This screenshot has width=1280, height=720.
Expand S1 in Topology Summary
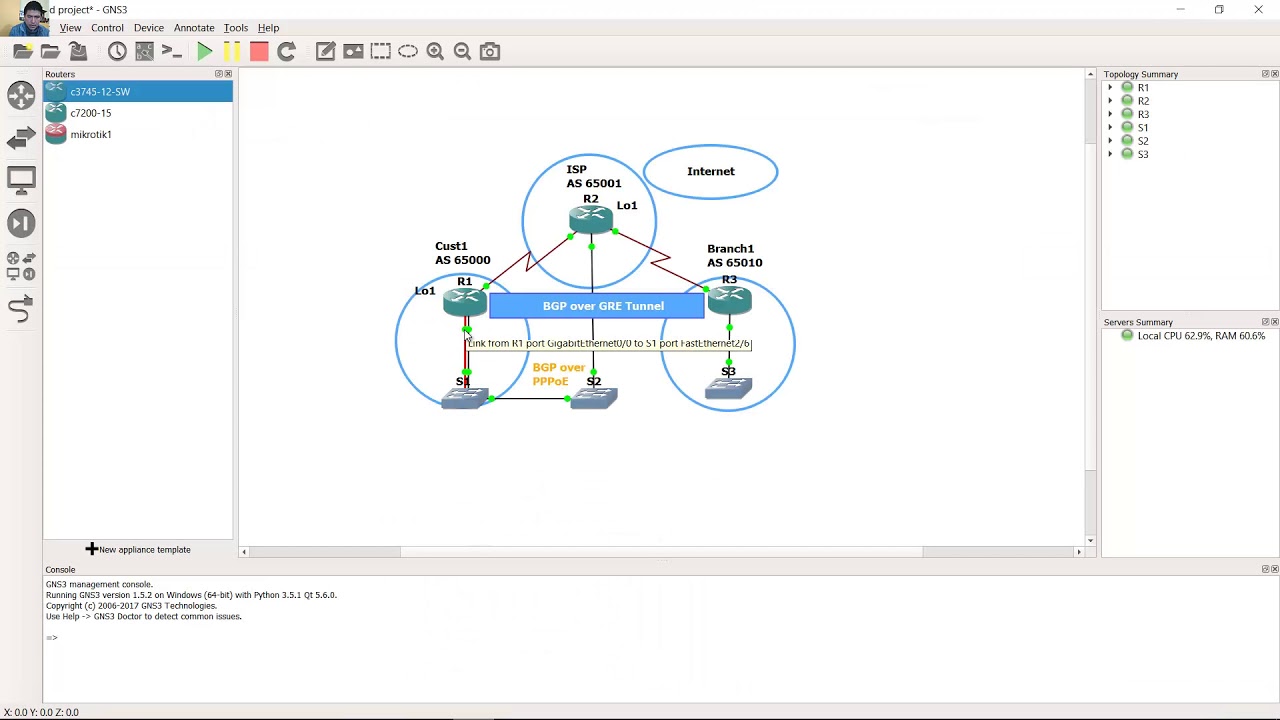(x=1110, y=128)
